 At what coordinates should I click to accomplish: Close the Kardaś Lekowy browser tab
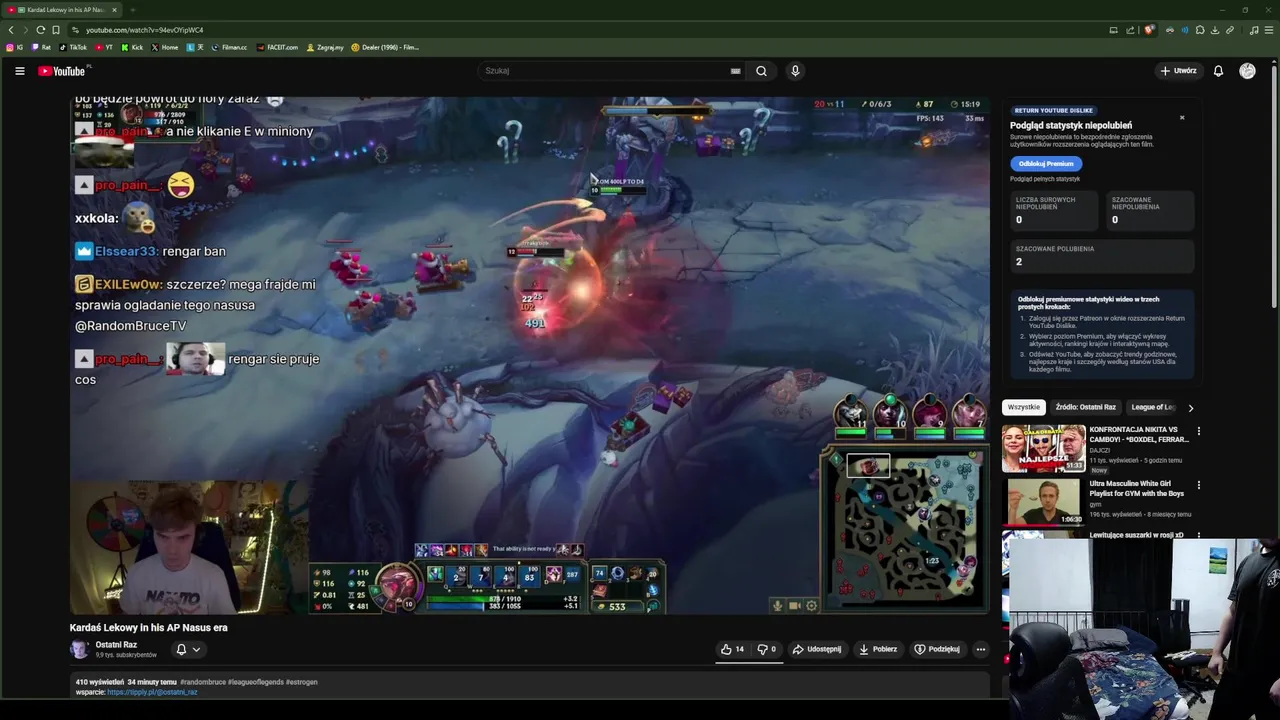click(x=114, y=10)
